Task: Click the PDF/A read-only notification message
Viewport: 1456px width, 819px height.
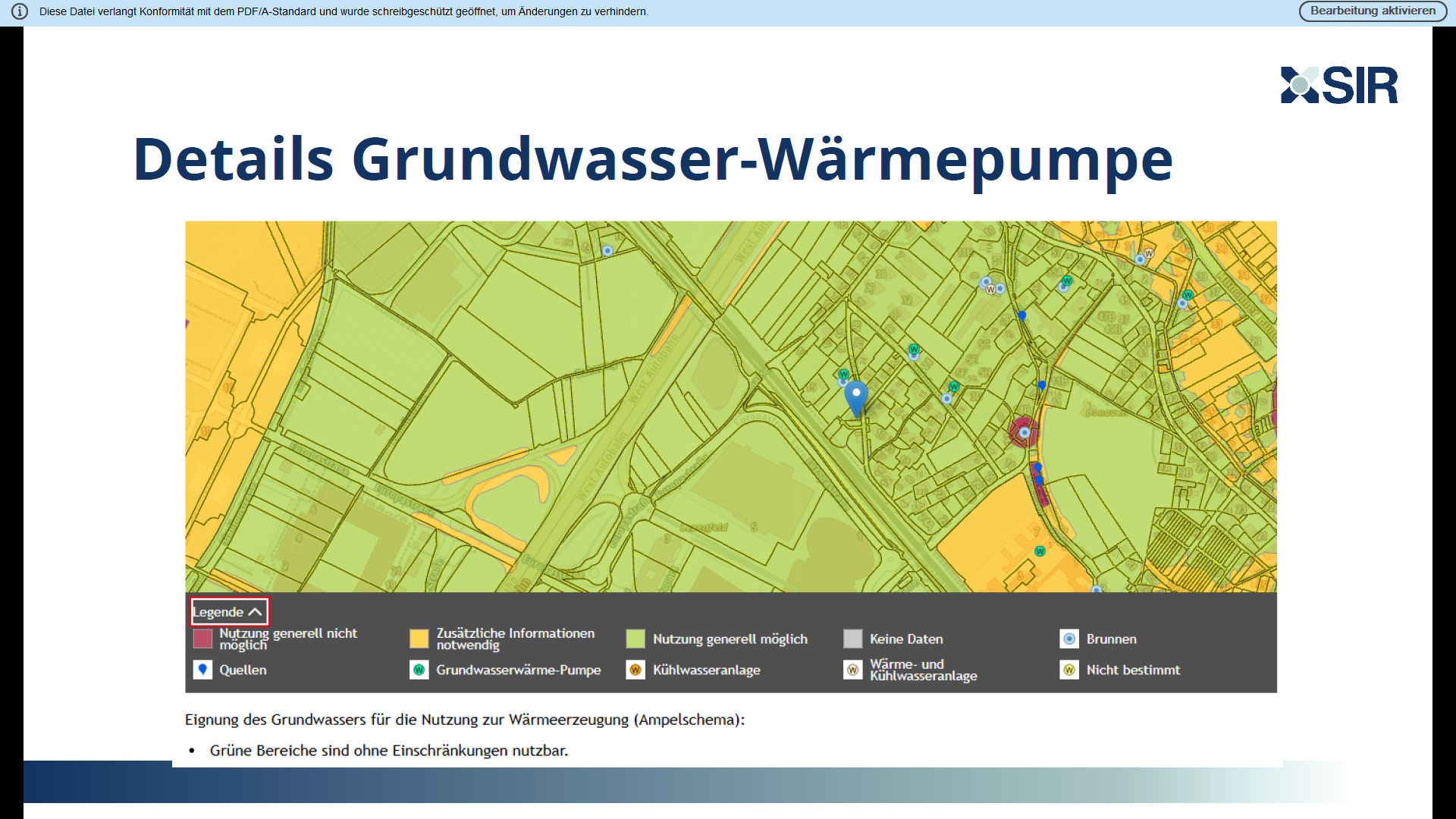Action: pyautogui.click(x=344, y=11)
